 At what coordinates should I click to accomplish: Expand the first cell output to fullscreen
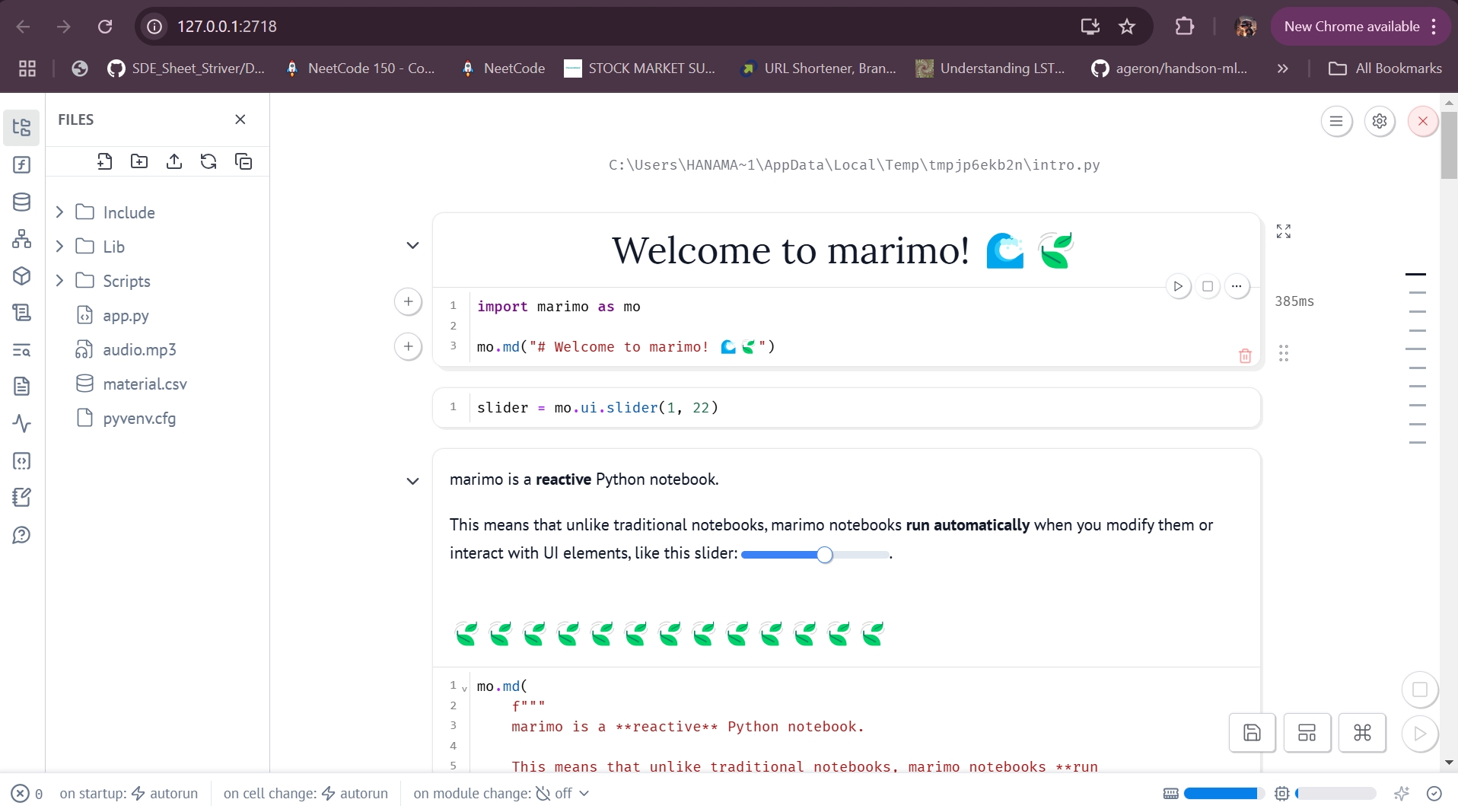pyautogui.click(x=1284, y=231)
